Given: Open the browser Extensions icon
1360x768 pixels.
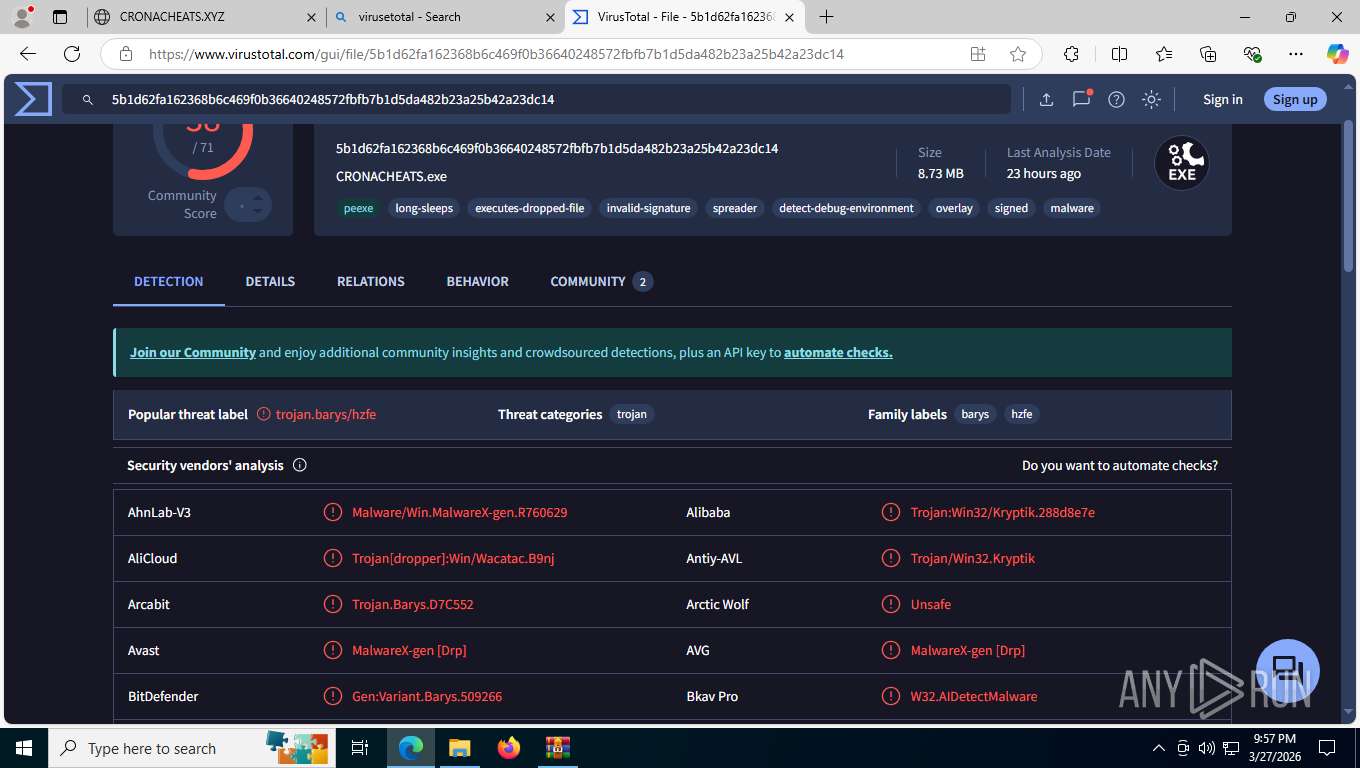Looking at the screenshot, I should click(1072, 54).
